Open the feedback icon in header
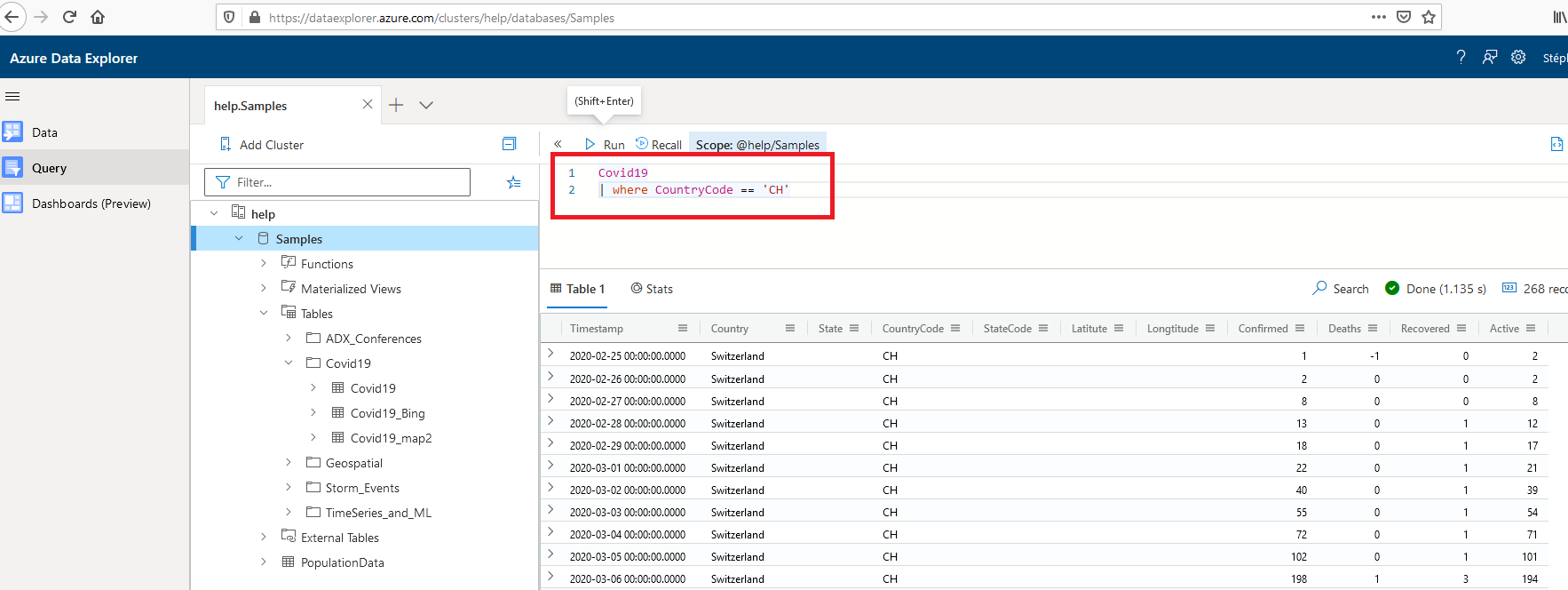Screen dimensions: 1568x590 (x=1490, y=57)
